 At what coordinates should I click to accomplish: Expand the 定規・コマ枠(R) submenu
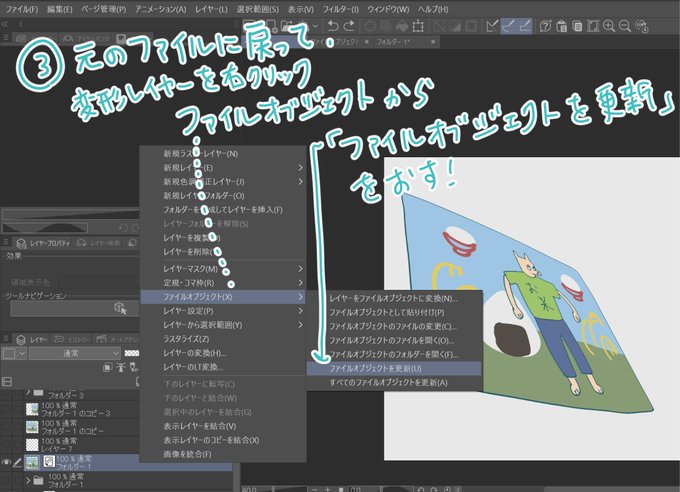pos(223,283)
